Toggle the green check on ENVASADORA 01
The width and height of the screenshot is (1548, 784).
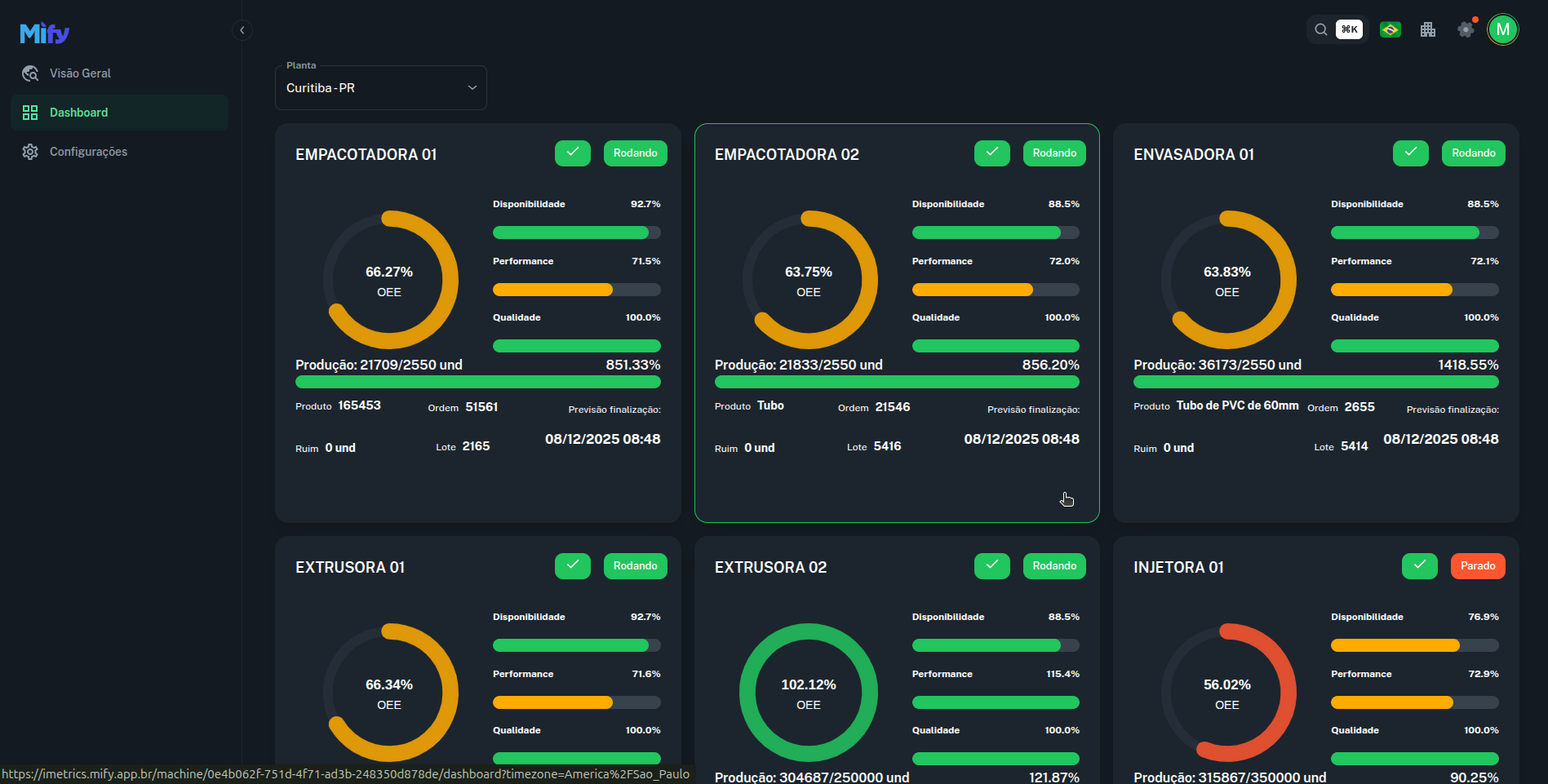pos(1410,153)
